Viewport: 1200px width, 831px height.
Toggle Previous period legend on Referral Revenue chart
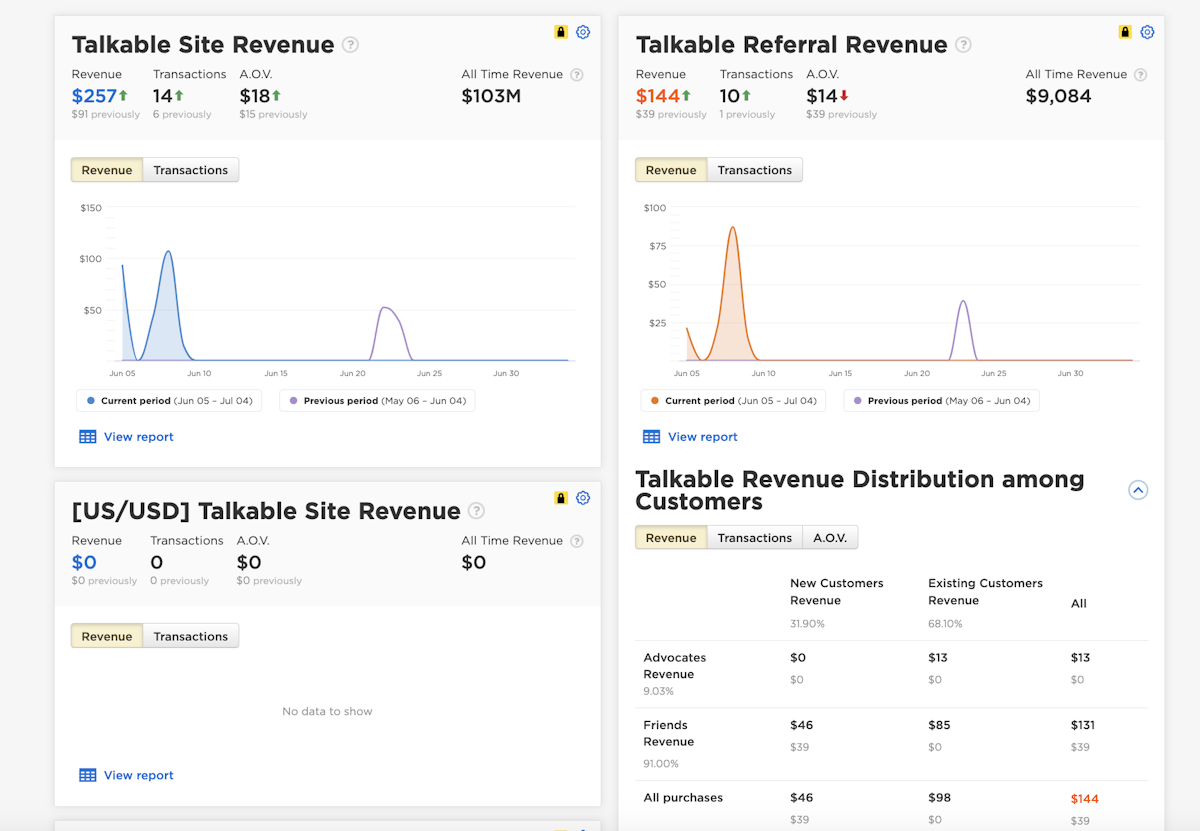[940, 398]
